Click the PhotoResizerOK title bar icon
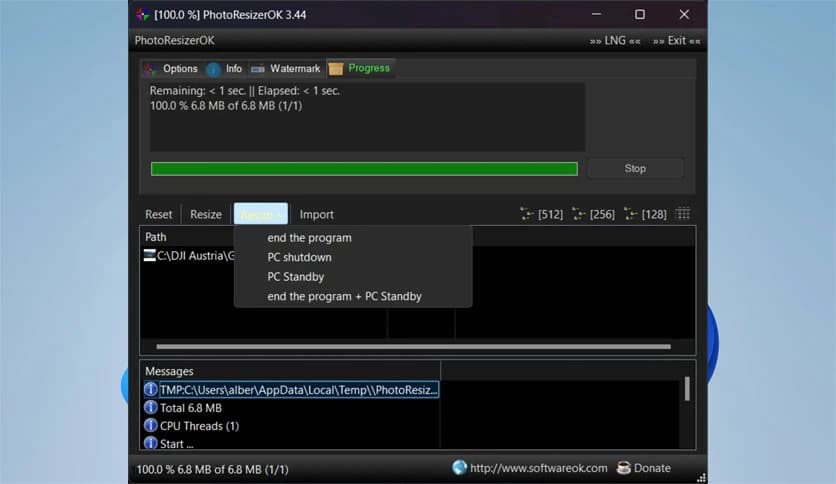The height and width of the screenshot is (484, 836). [142, 14]
